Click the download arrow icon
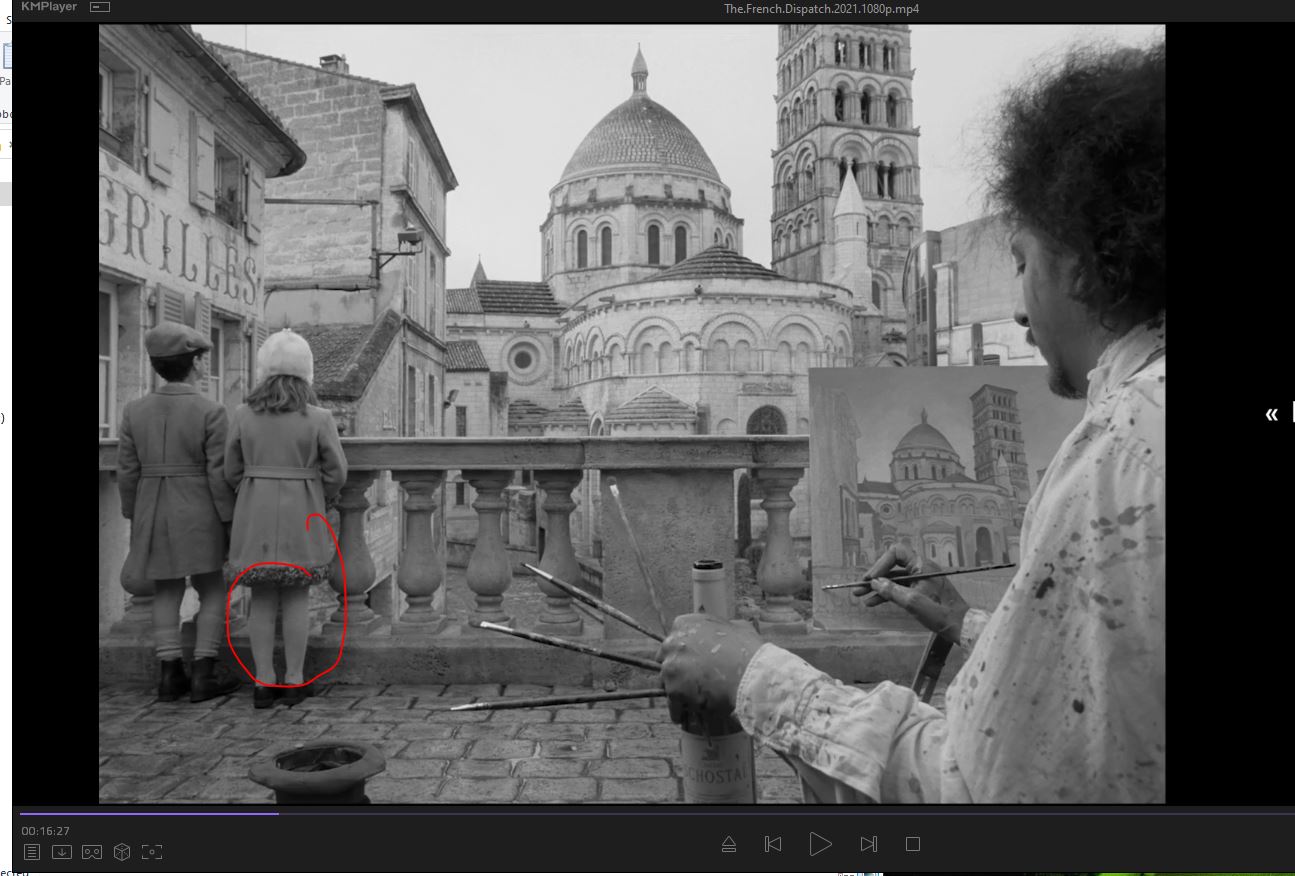Viewport: 1295px width, 876px height. (x=62, y=852)
